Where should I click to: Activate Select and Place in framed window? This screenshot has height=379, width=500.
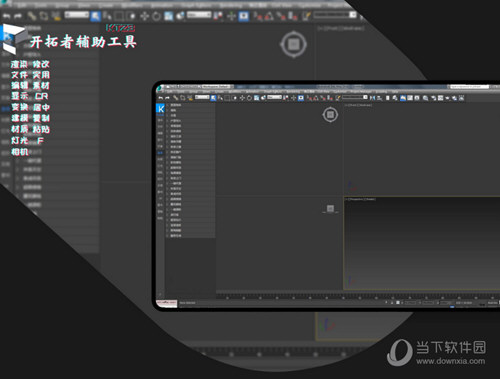coord(263,98)
